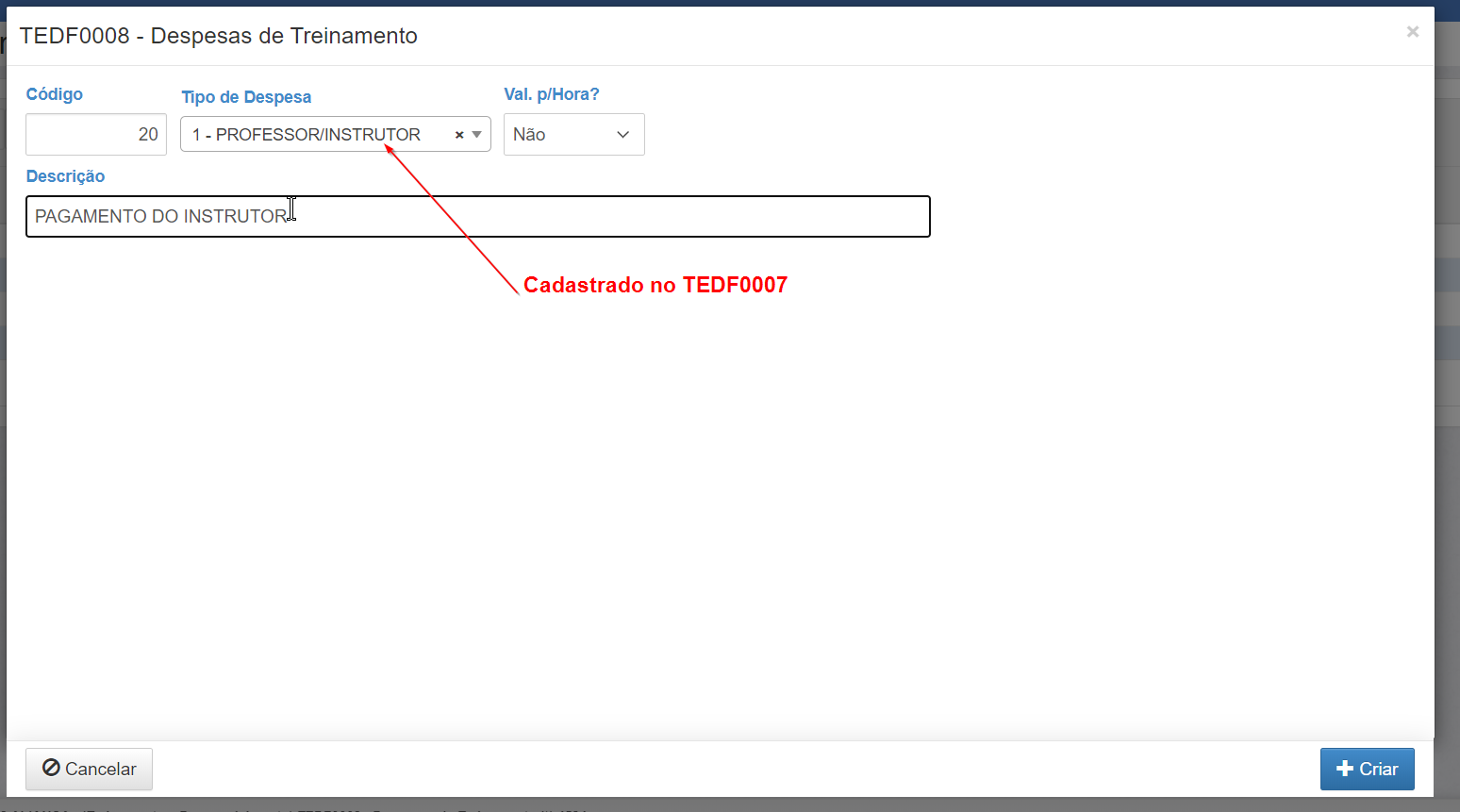1460x812 pixels.
Task: Click the Criar button
Action: 1367,770
